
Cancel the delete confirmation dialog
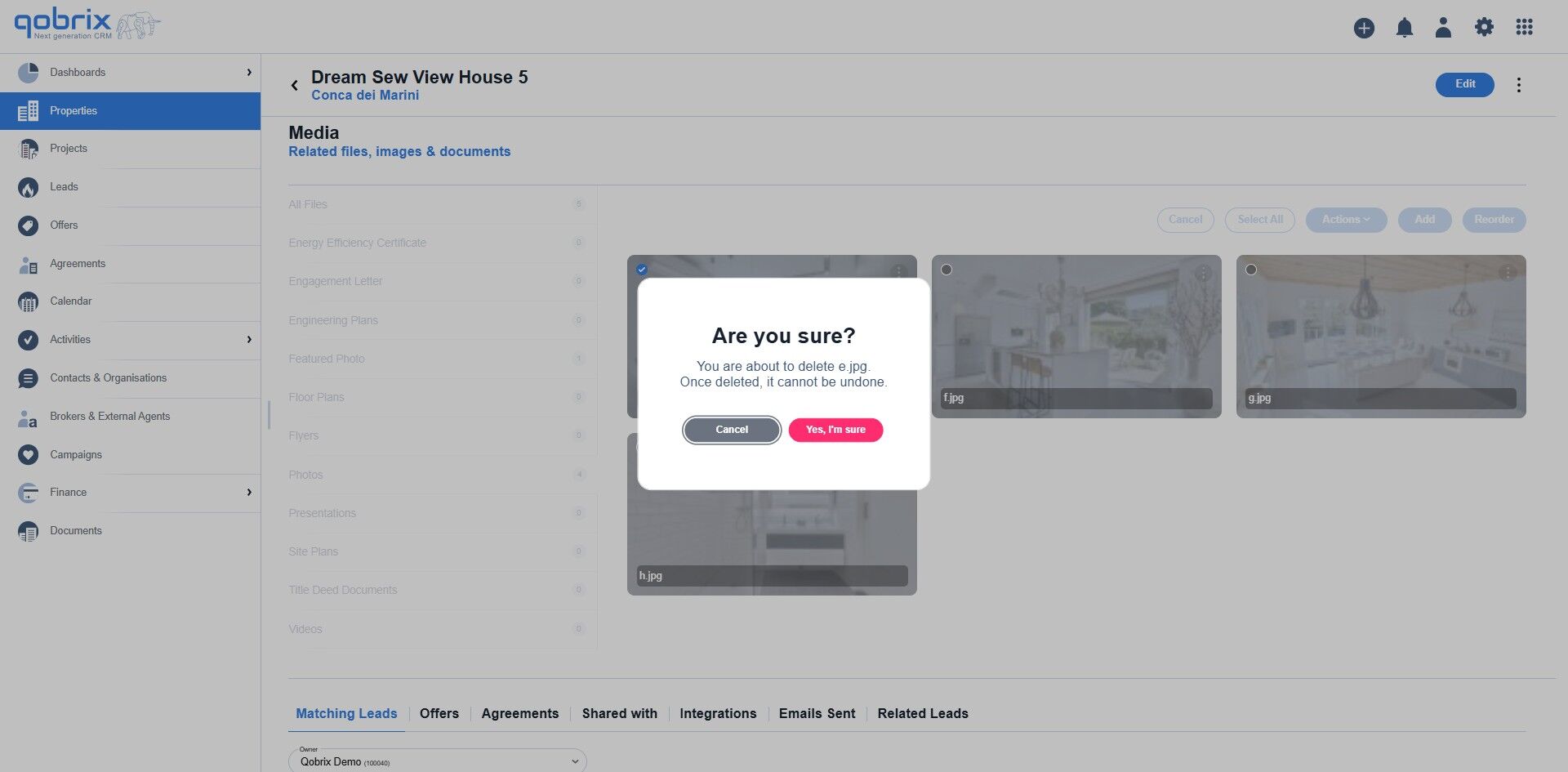[732, 430]
